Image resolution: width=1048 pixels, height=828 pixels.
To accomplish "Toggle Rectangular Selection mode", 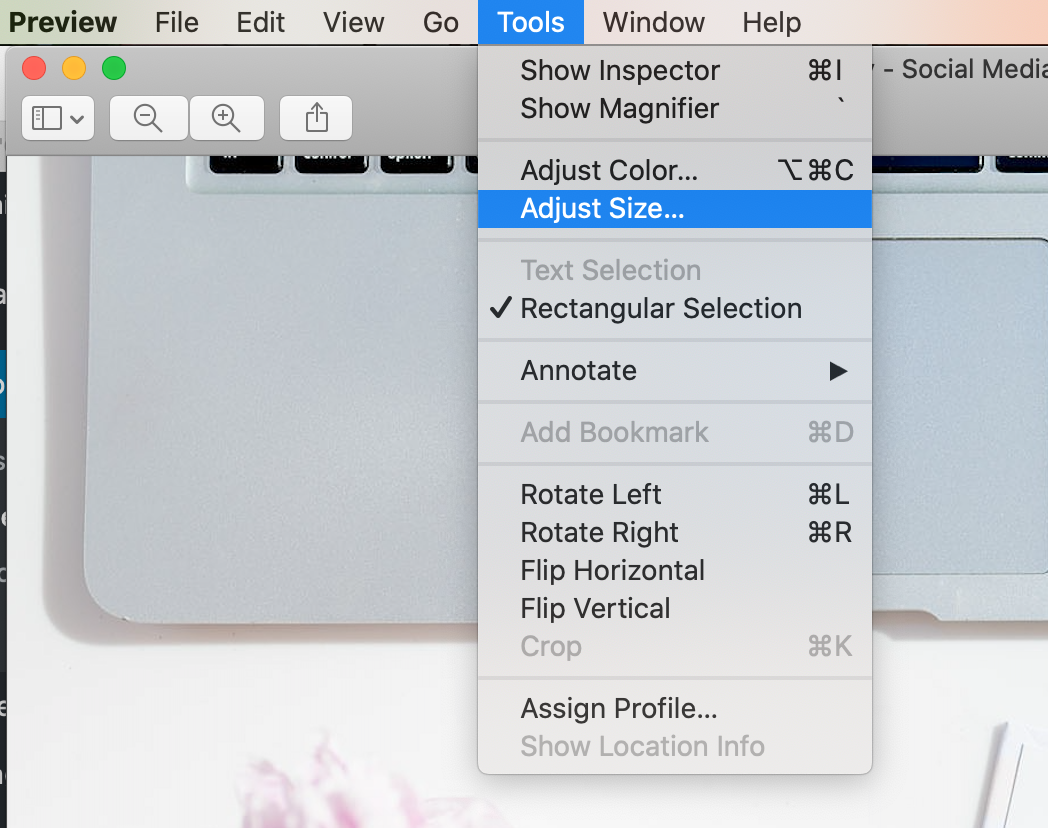I will tap(662, 308).
